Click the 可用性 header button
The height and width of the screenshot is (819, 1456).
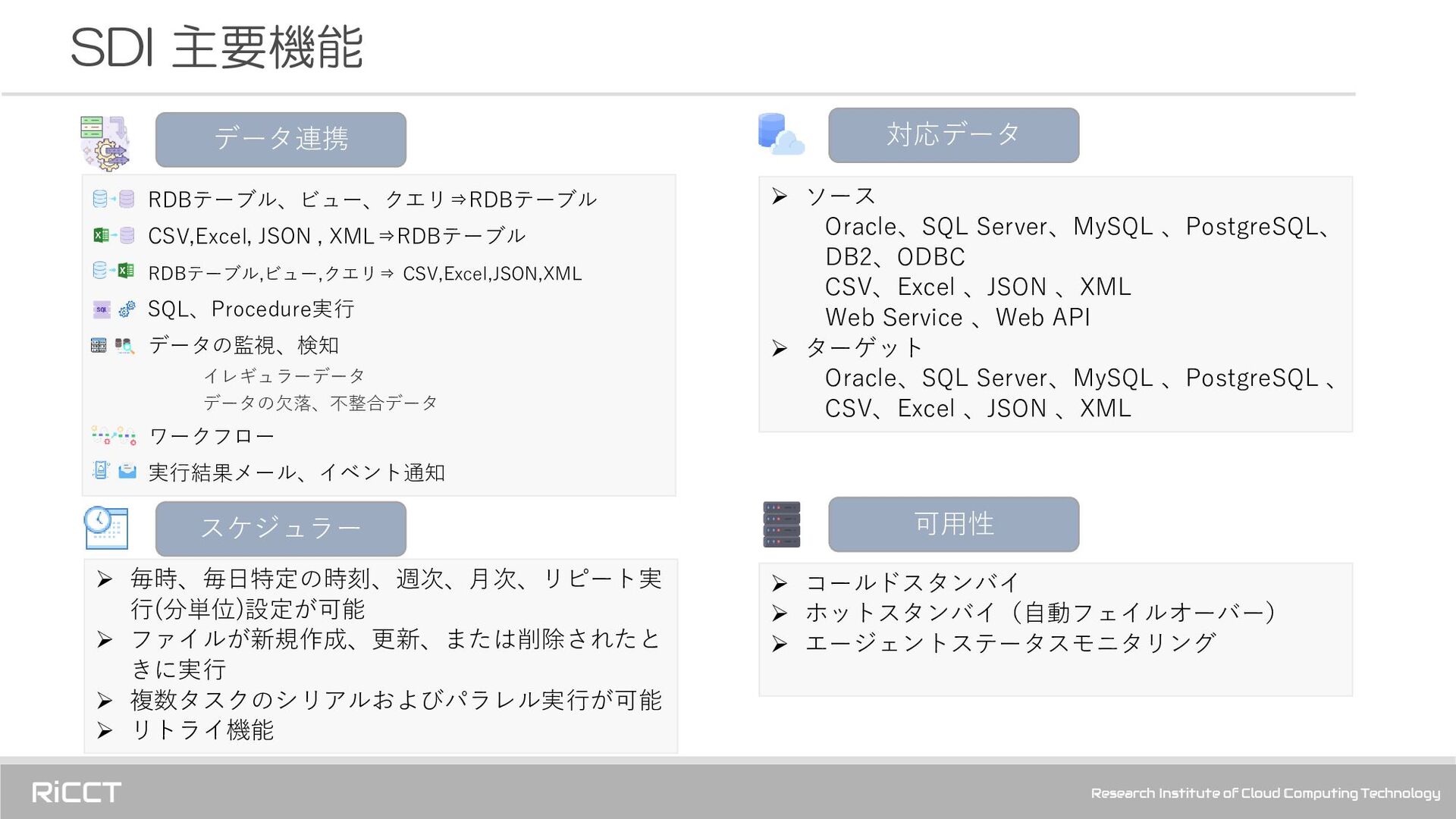tap(953, 524)
